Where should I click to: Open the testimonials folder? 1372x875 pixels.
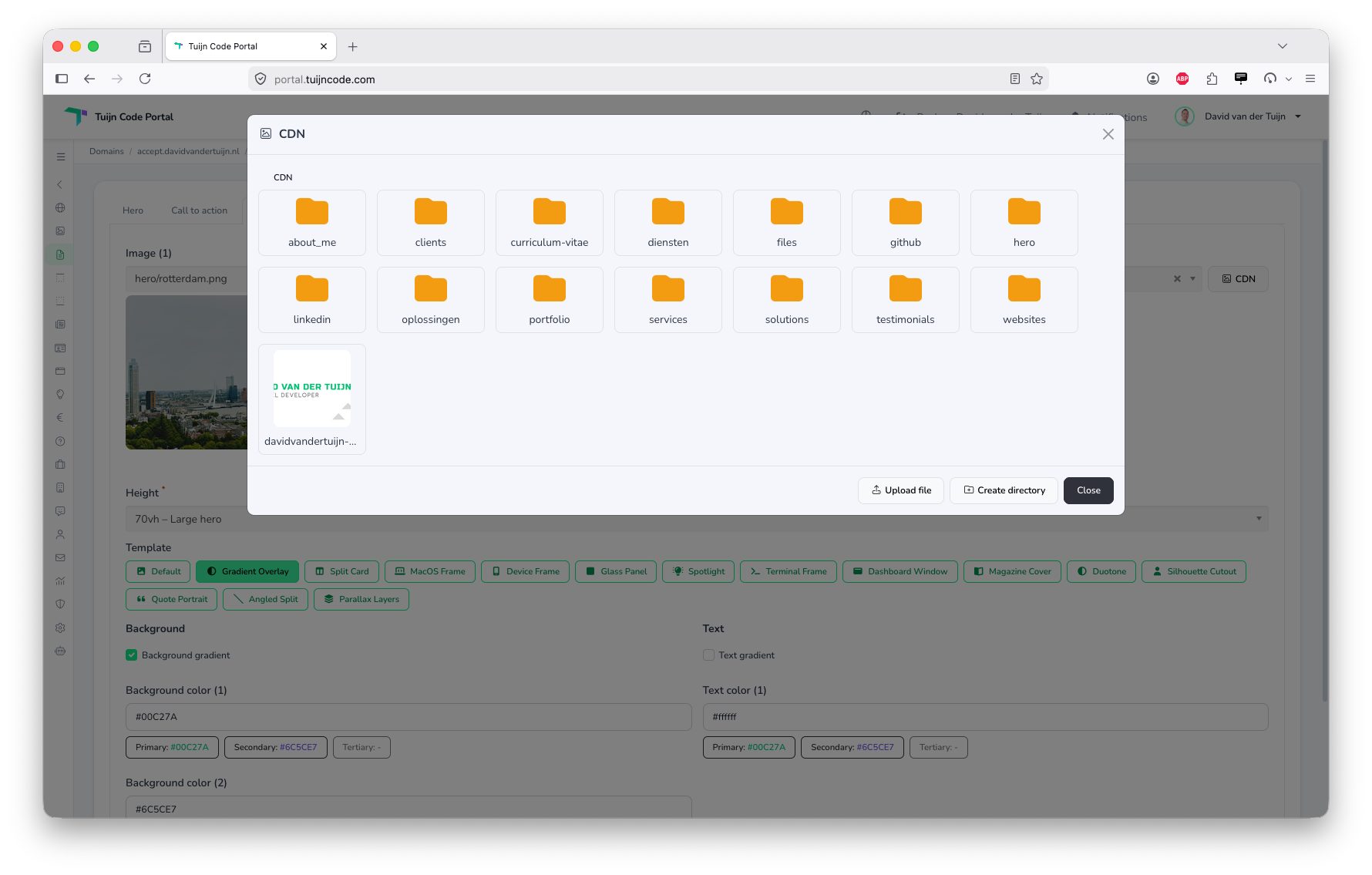tap(906, 300)
